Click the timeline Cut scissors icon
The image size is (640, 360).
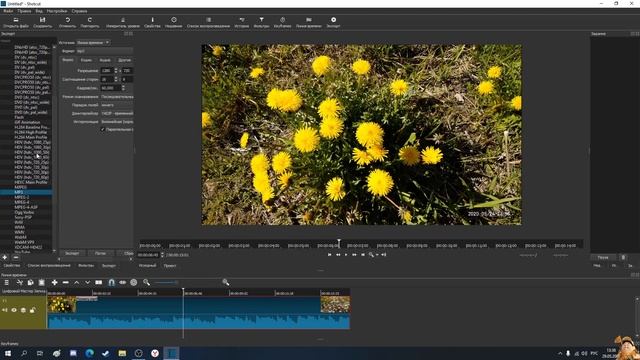[x=19, y=282]
